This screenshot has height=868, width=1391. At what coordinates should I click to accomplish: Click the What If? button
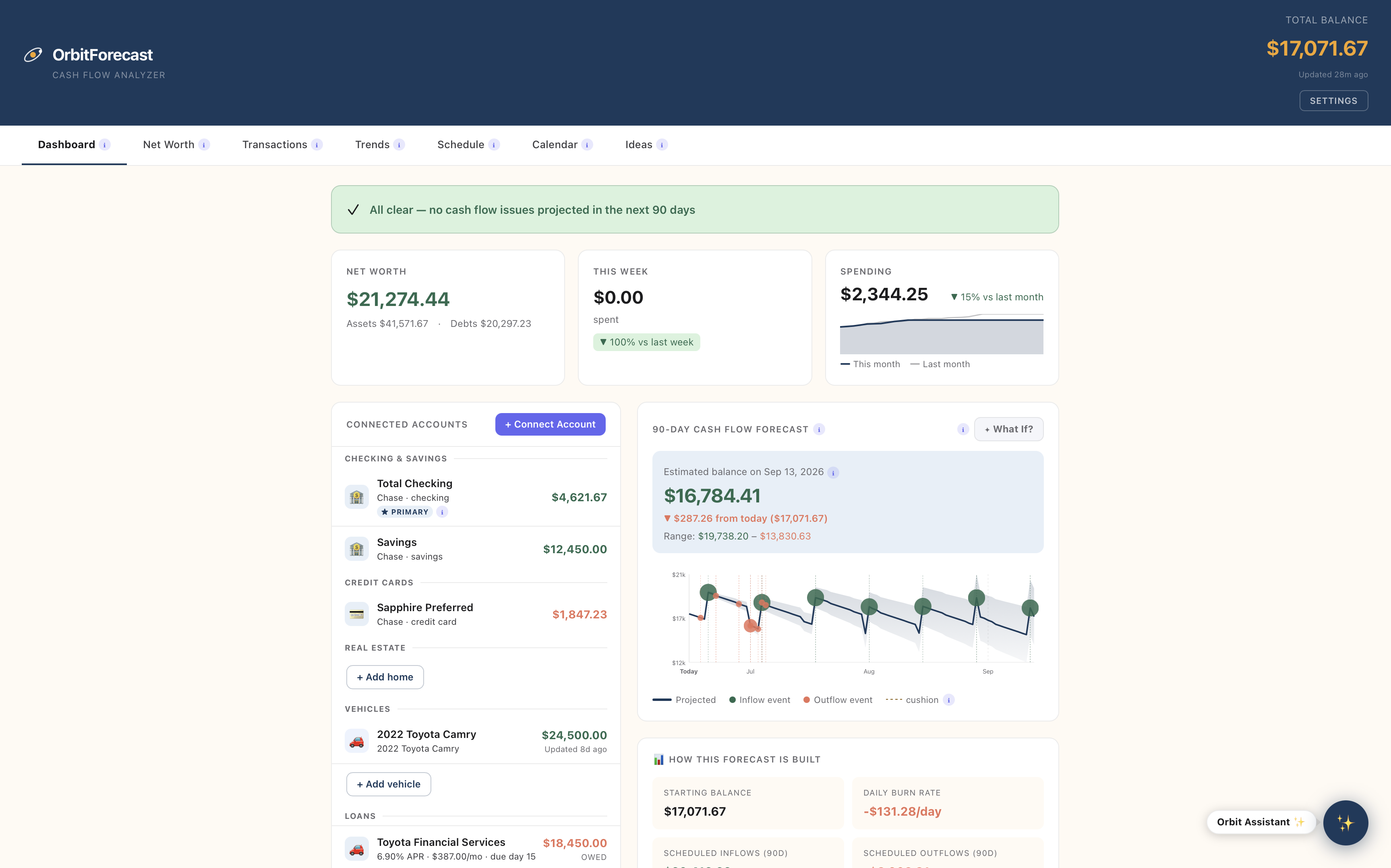pos(1009,430)
